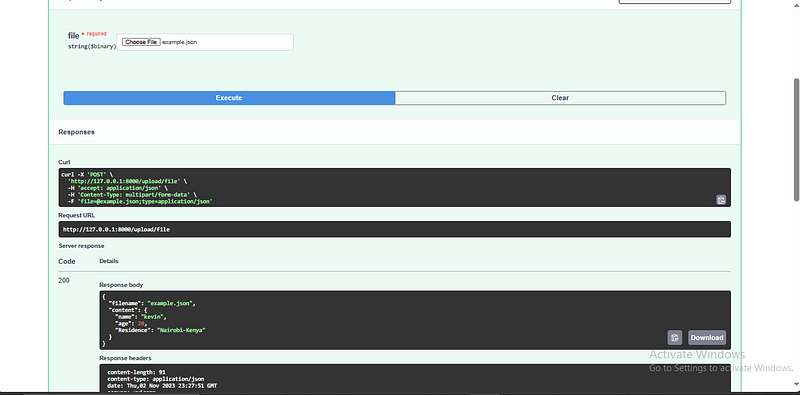Screen dimensions: 800x395
Task: Click the Clear button
Action: (560, 98)
